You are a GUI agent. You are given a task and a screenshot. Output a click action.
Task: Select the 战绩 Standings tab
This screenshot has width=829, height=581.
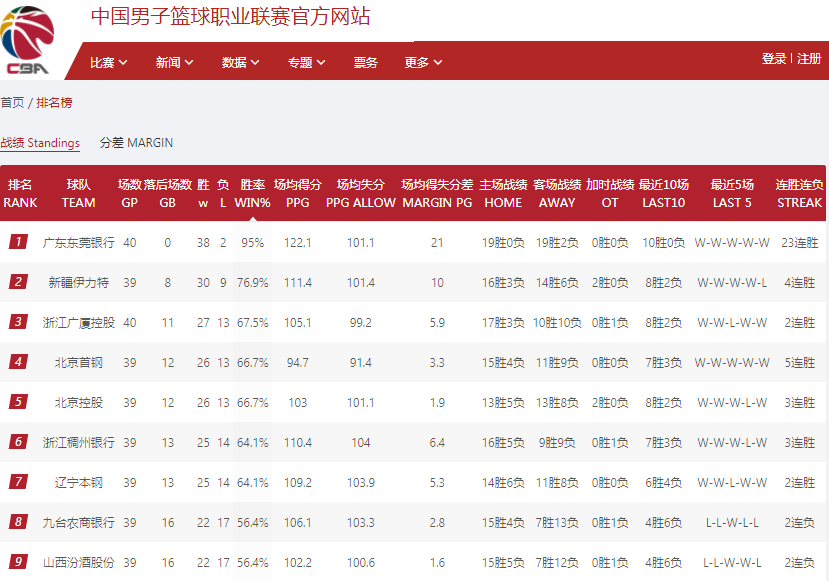(x=40, y=143)
